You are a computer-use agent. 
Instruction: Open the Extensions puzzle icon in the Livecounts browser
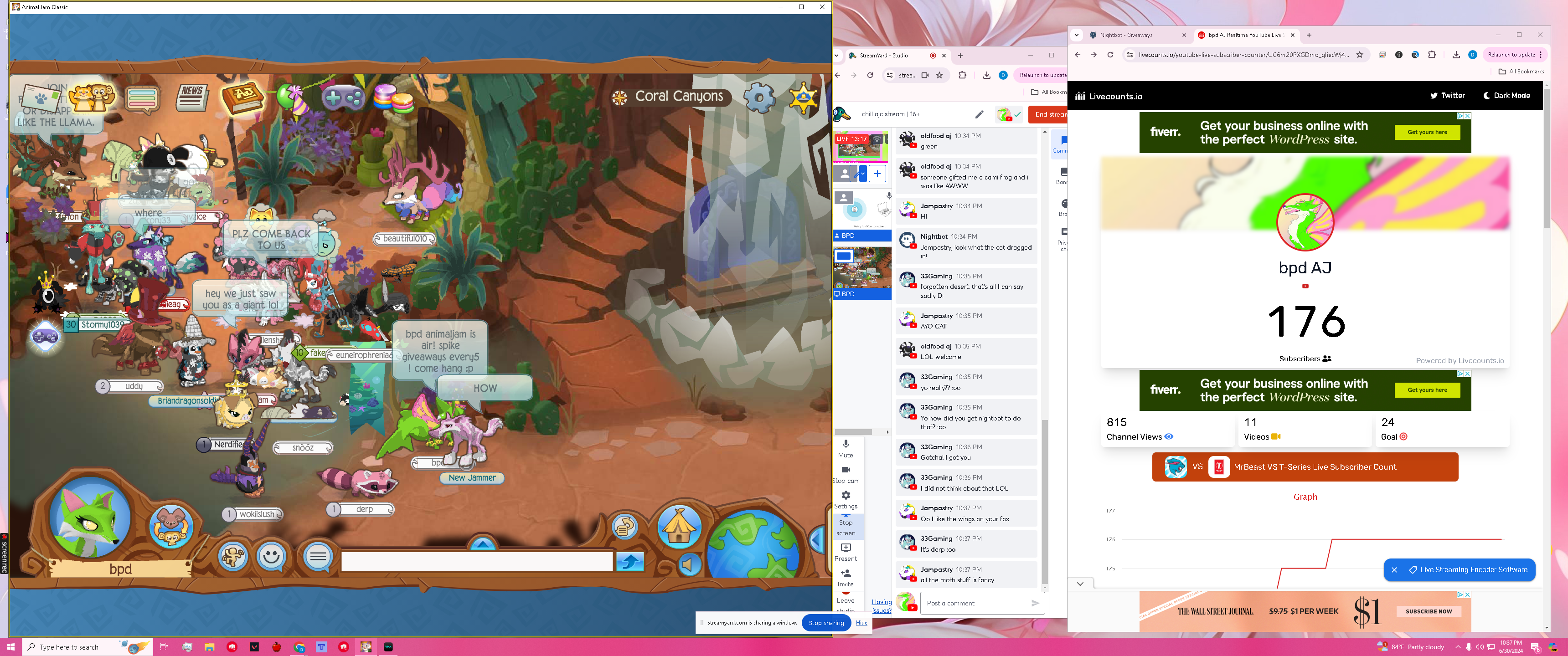(x=1432, y=55)
